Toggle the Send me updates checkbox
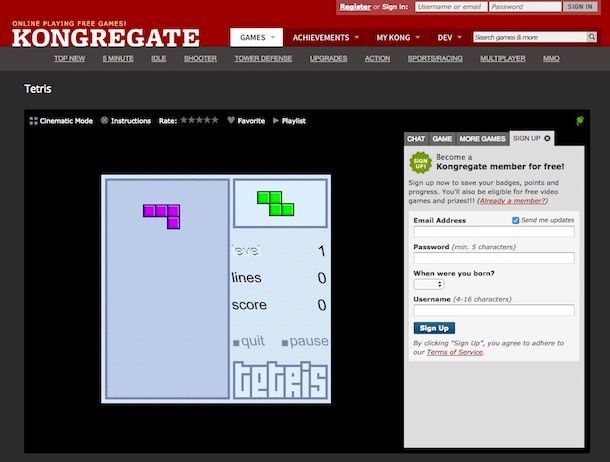The image size is (610, 462). (515, 220)
